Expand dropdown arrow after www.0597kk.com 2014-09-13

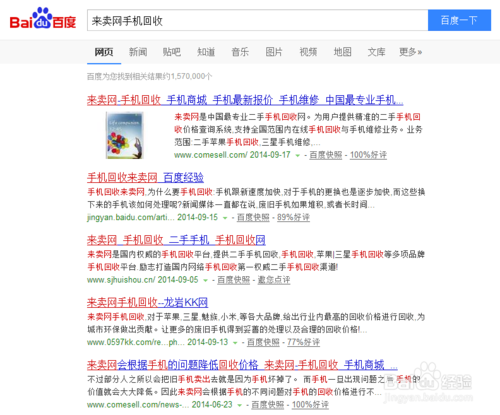coord(235,343)
